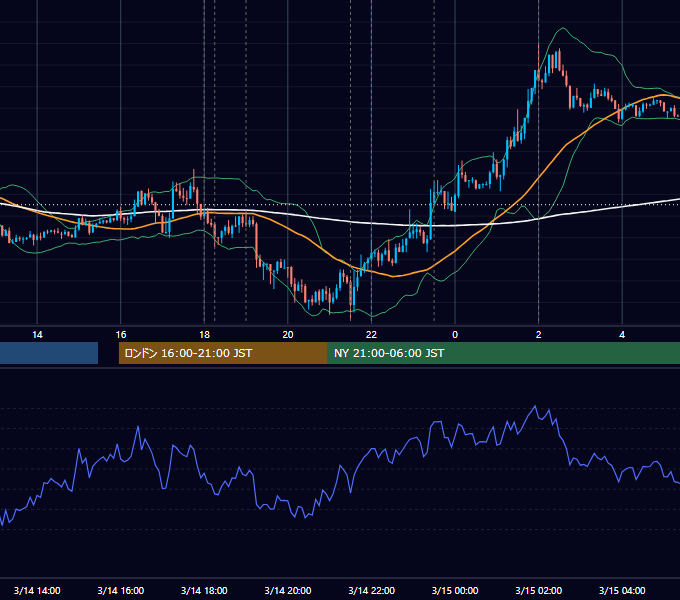The width and height of the screenshot is (680, 600).
Task: Click the 3/14 20:00 time label
Action: pyautogui.click(x=288, y=590)
